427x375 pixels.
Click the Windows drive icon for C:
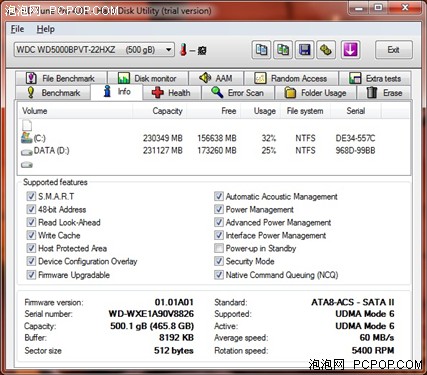(27, 138)
